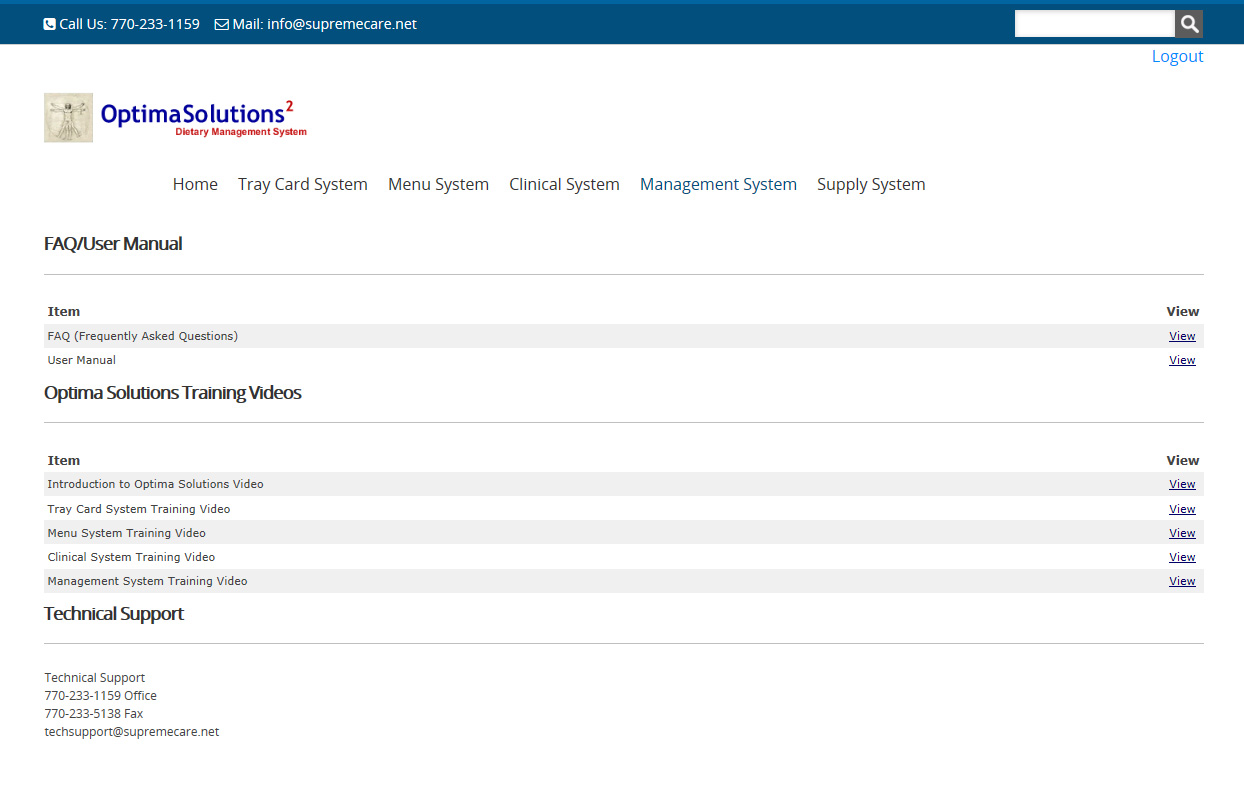View Clinical System Training Video
The height and width of the screenshot is (800, 1244).
pyautogui.click(x=1182, y=557)
